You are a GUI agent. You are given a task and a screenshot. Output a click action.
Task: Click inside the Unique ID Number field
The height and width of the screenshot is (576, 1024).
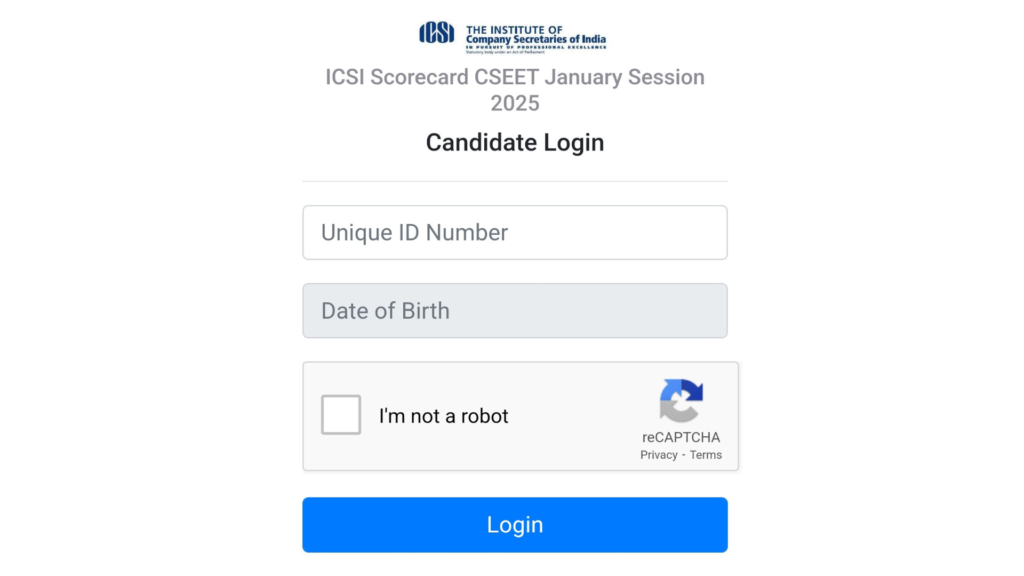point(514,232)
